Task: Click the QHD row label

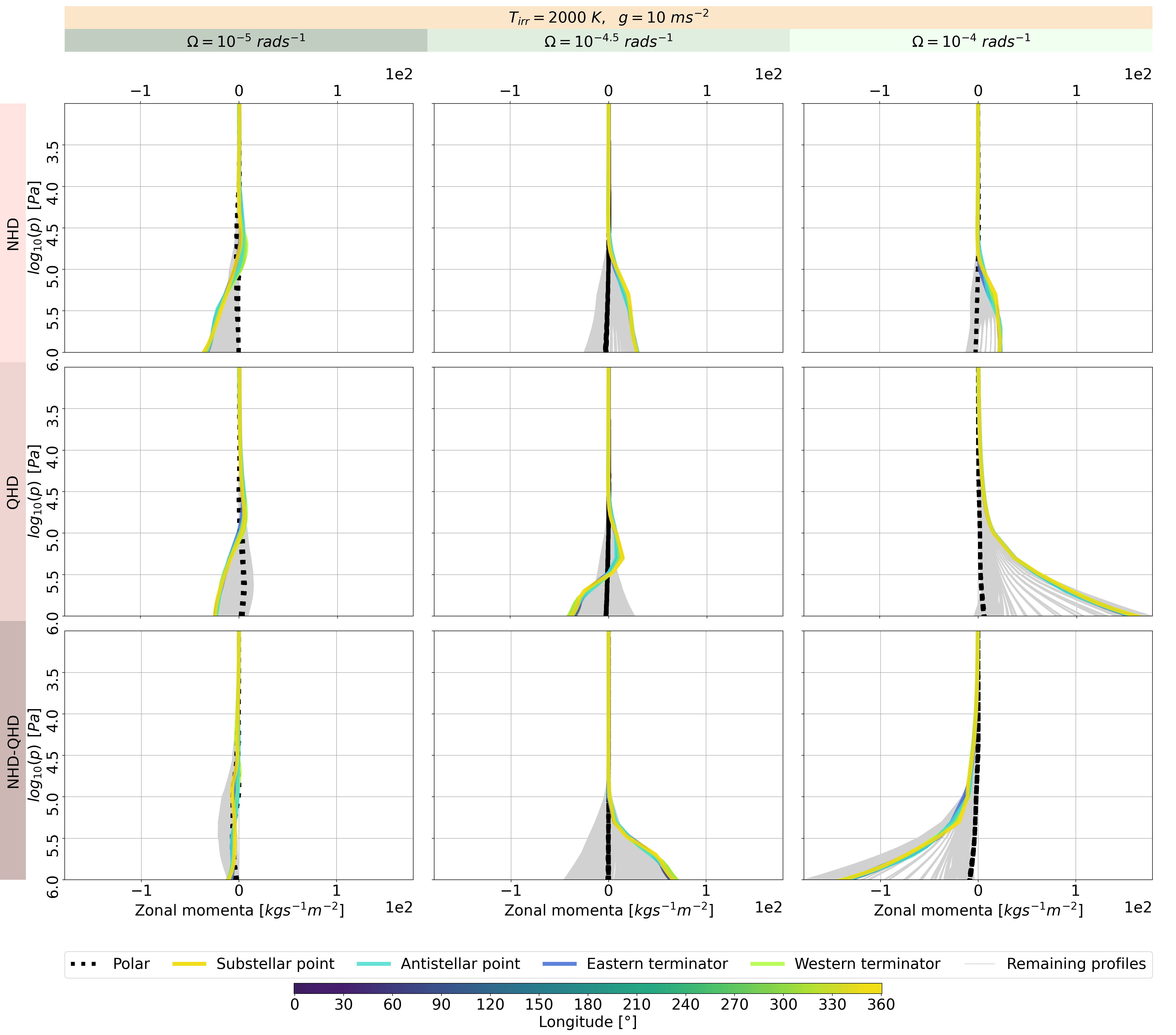Action: point(13,492)
